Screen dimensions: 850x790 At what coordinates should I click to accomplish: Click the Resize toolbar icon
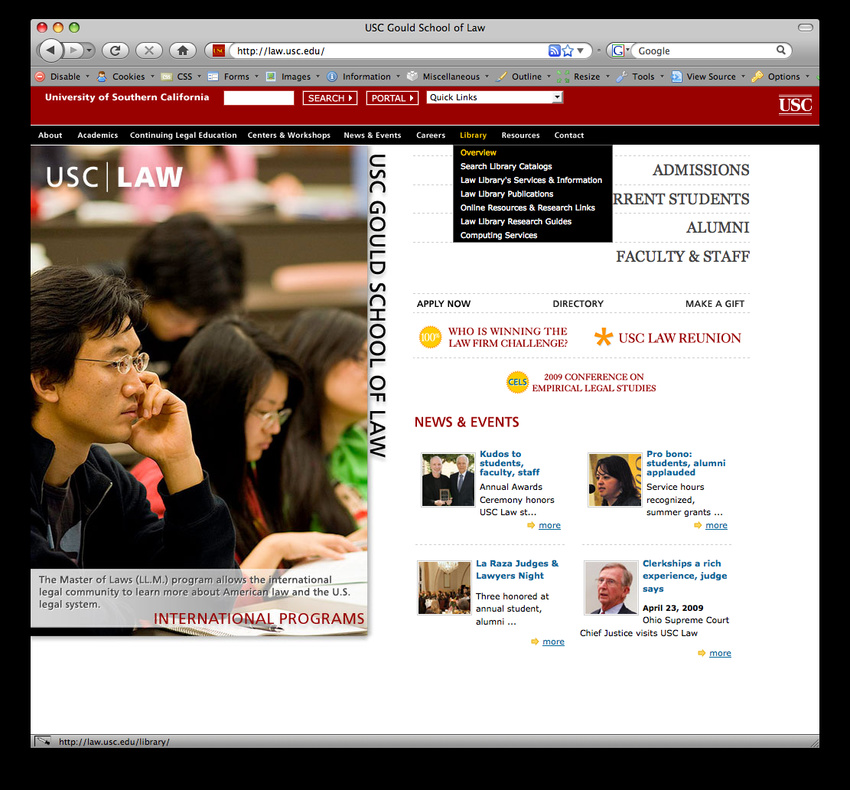563,76
